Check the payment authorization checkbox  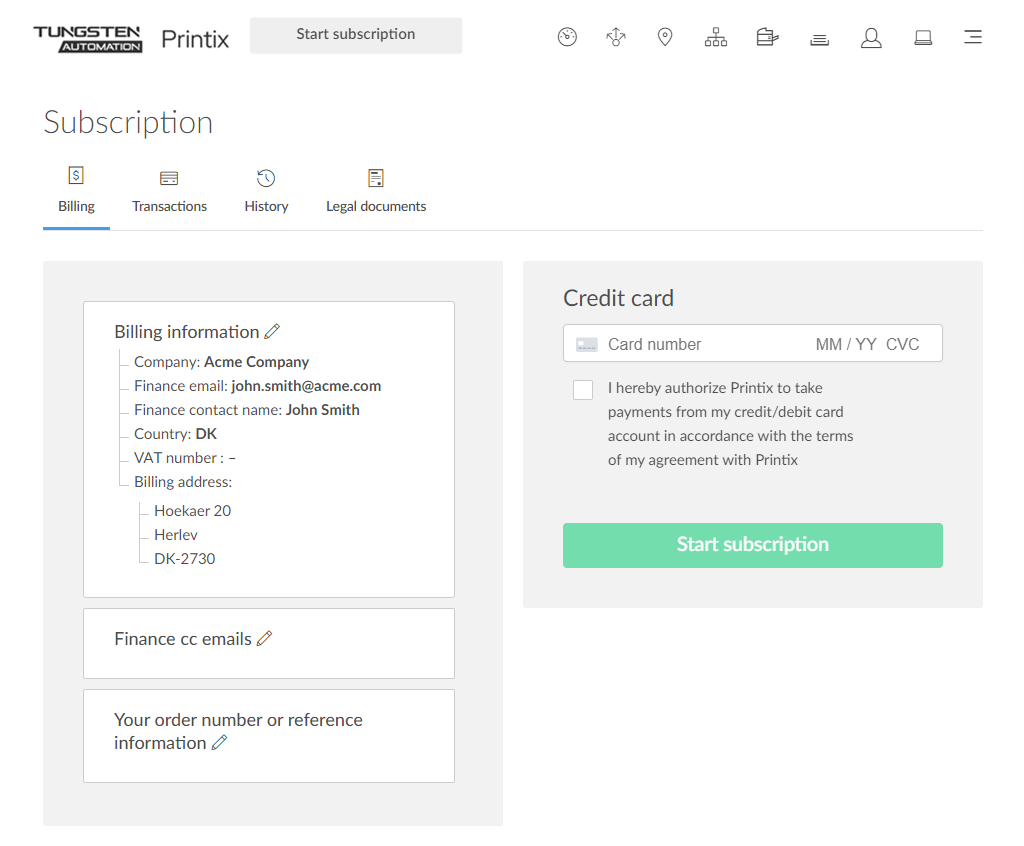[583, 390]
